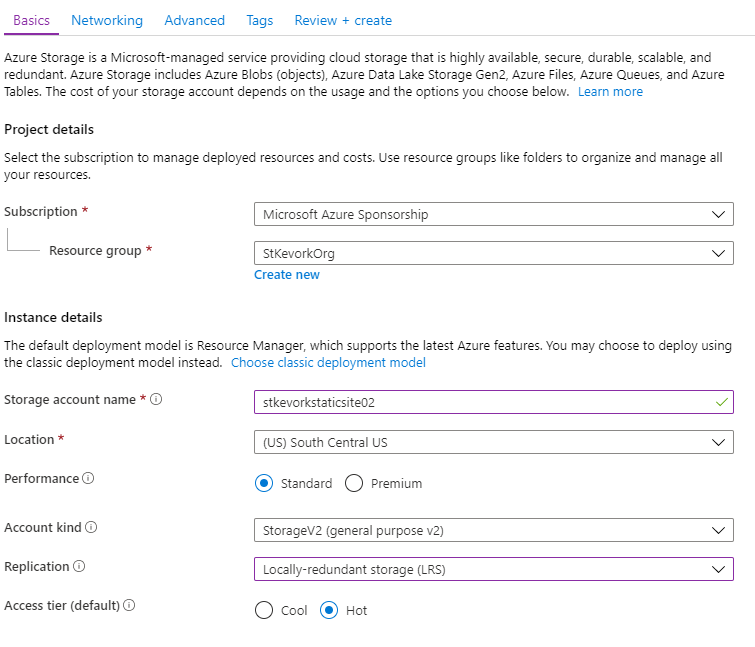Click info icon next to Storage account name

coord(157,400)
